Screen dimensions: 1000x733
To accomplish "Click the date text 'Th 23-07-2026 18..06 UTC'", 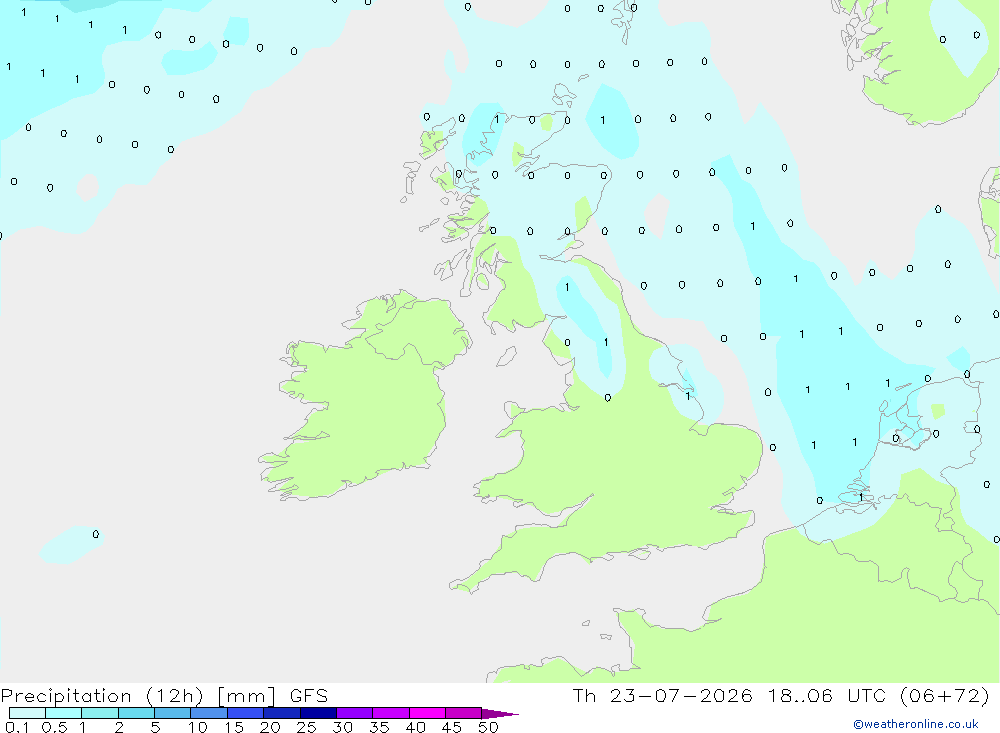I will [x=732, y=695].
